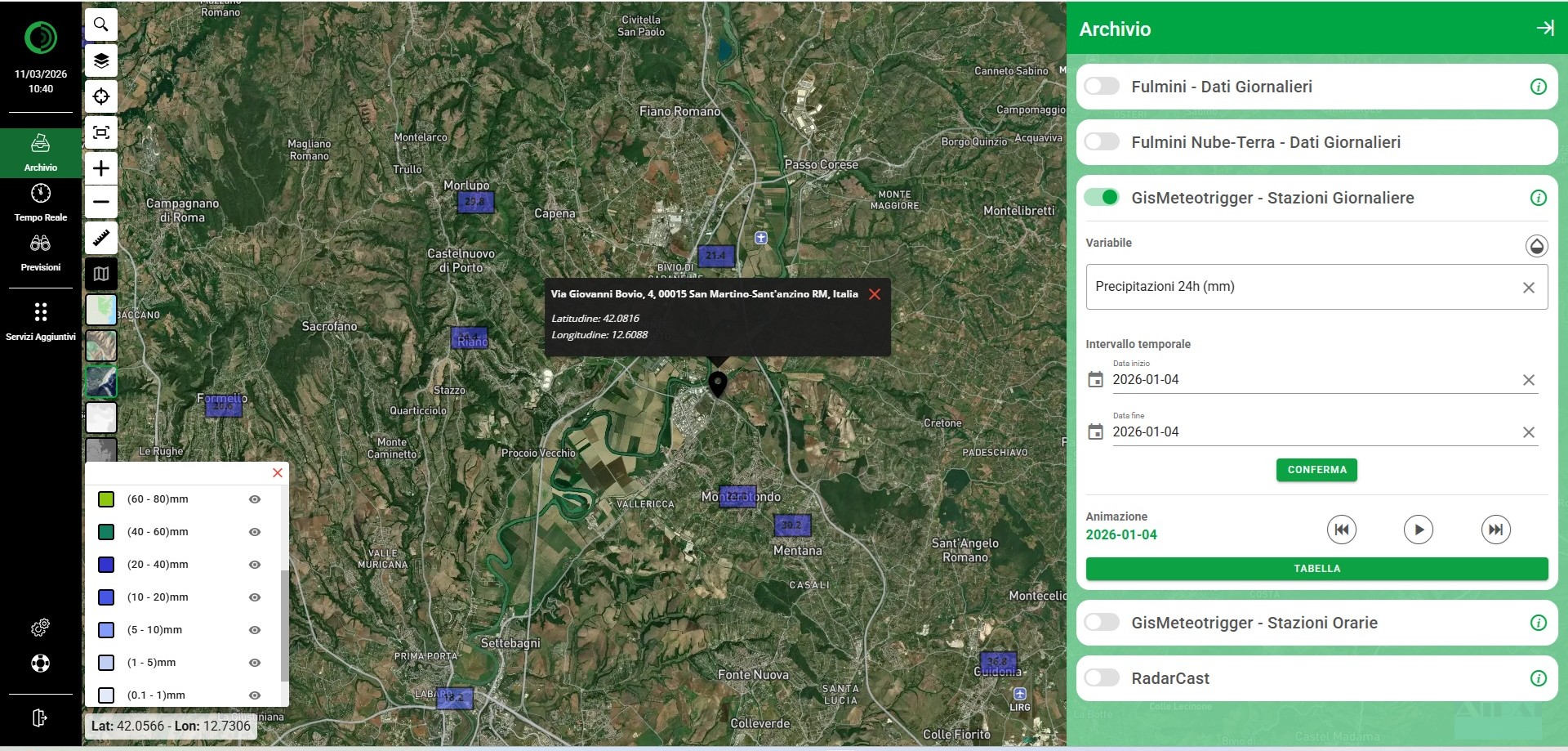Open the TABELLA data table

pos(1316,569)
